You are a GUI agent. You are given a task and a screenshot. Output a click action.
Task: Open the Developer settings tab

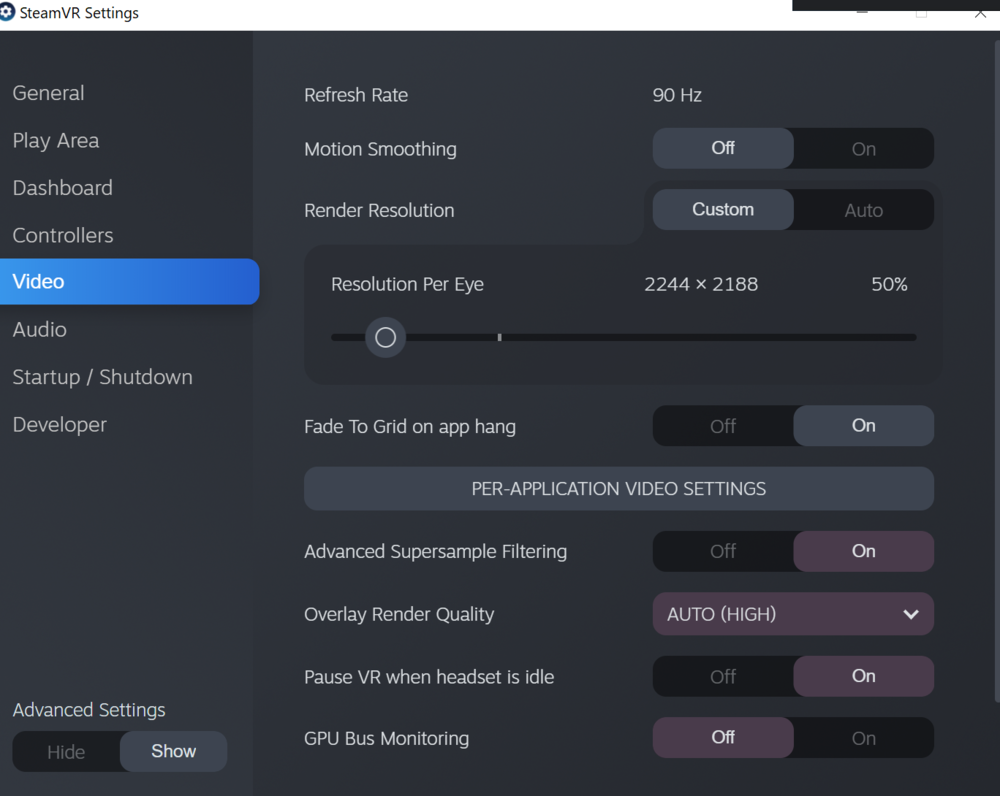59,425
